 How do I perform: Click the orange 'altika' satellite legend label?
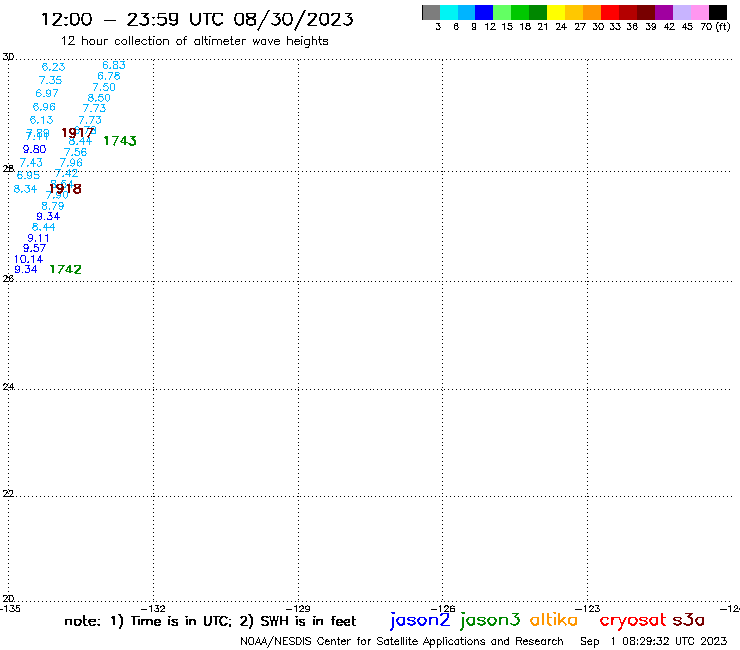click(554, 620)
